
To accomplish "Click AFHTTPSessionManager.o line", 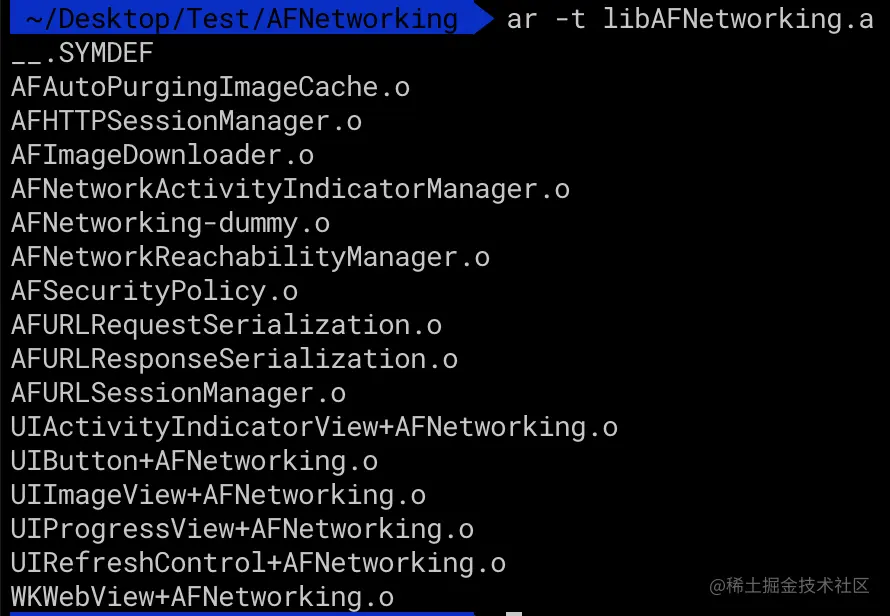I will 186,121.
